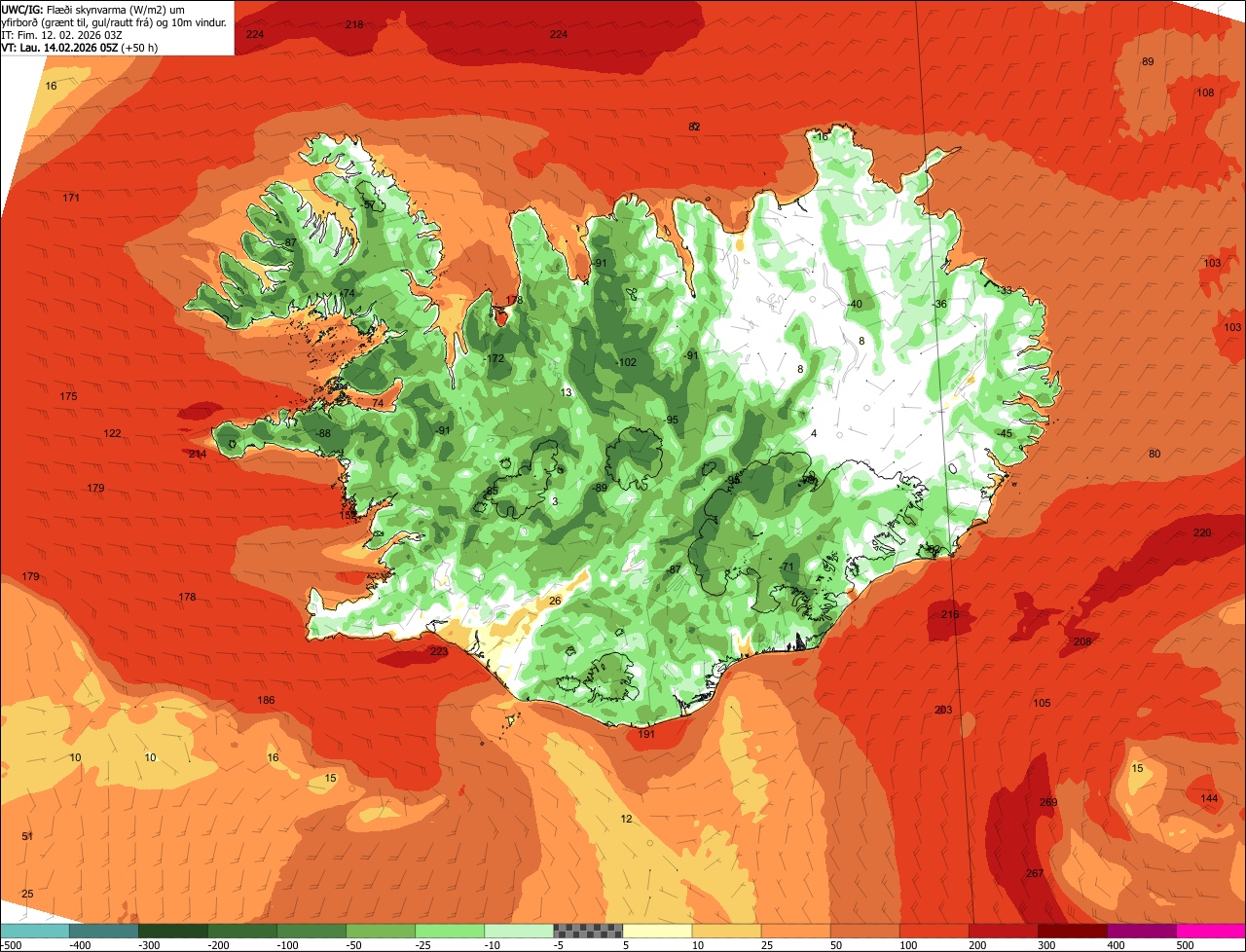The height and width of the screenshot is (952, 1246).
Task: Click the map value "216"
Action: (950, 614)
